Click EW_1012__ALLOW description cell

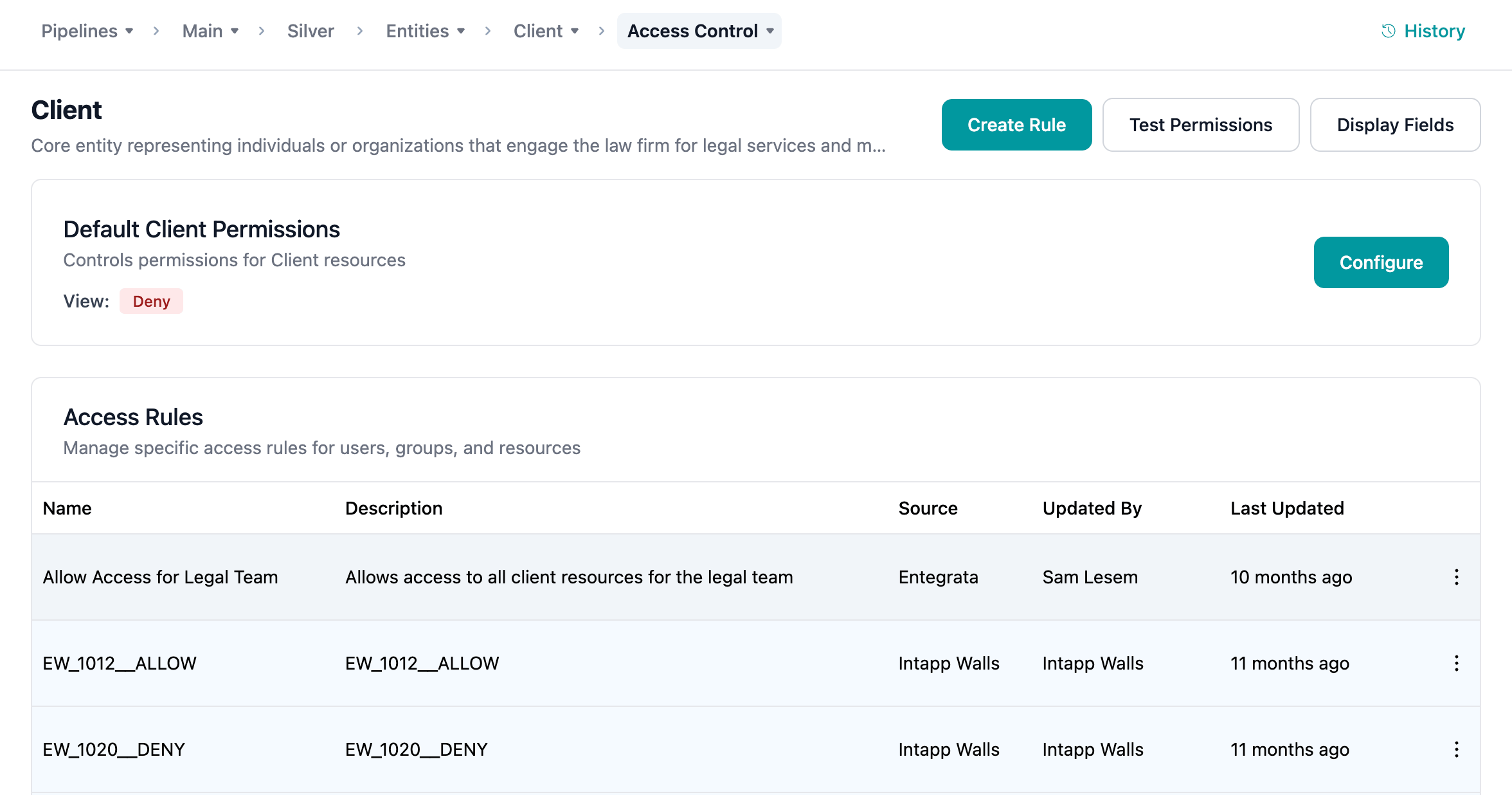click(422, 663)
